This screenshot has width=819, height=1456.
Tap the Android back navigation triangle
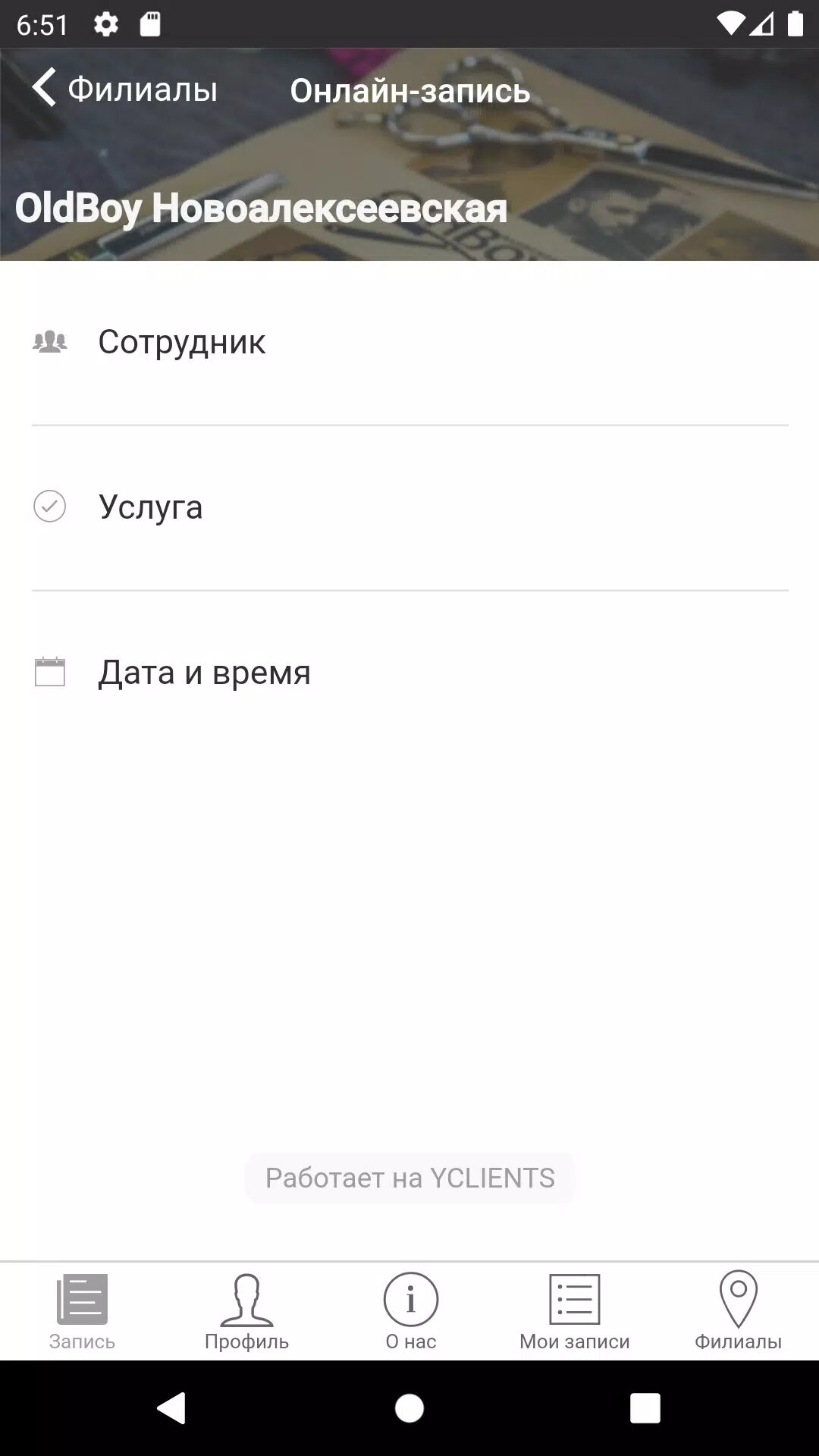click(x=171, y=1408)
